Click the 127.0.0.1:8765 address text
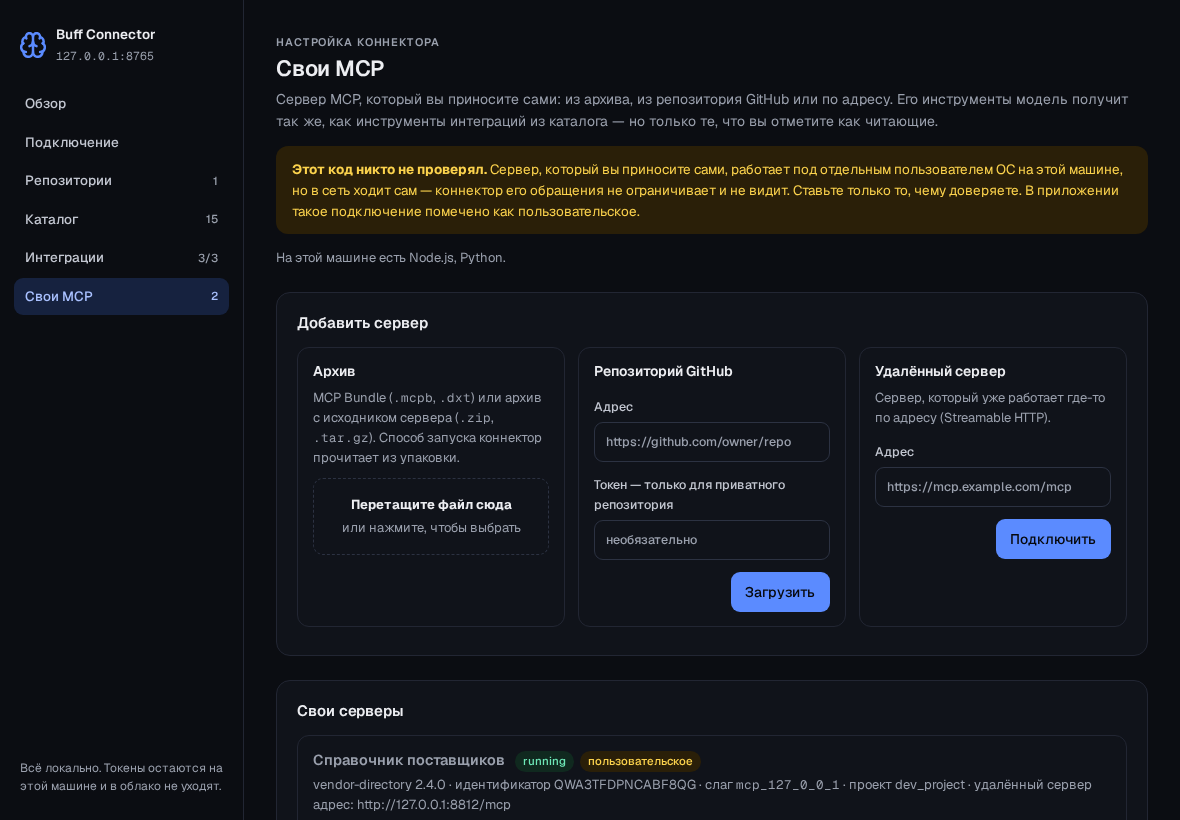 pos(105,56)
